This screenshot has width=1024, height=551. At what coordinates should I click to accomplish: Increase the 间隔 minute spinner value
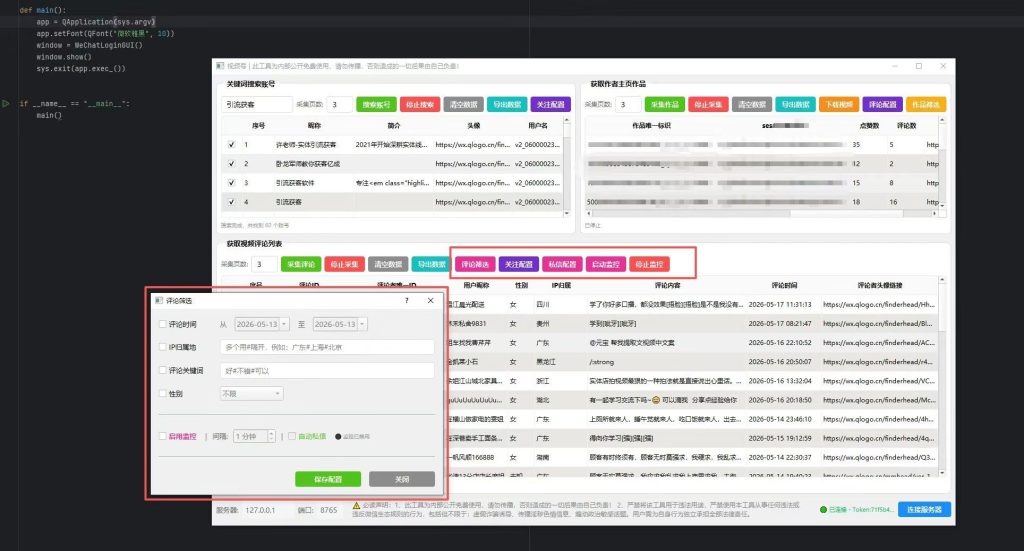pos(271,433)
